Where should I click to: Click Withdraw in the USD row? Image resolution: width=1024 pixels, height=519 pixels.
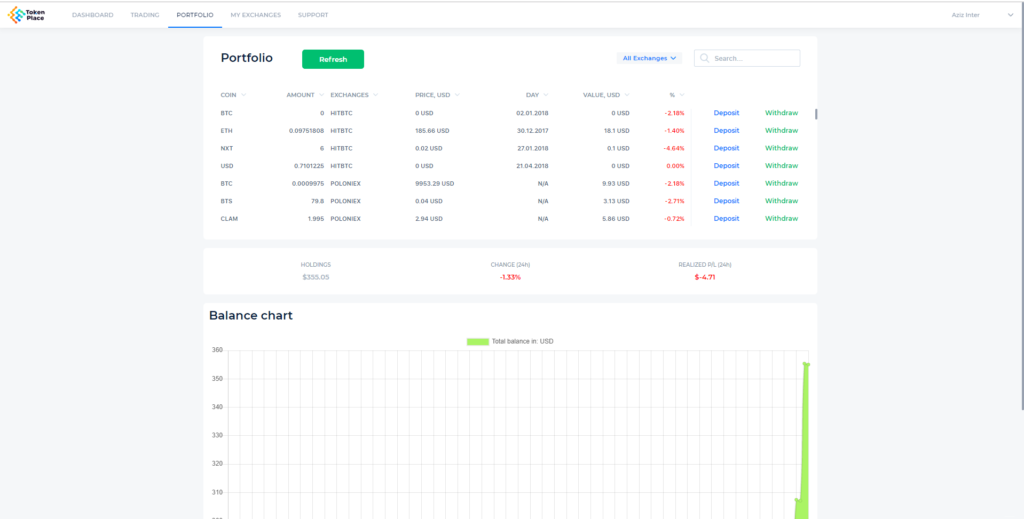coord(782,166)
